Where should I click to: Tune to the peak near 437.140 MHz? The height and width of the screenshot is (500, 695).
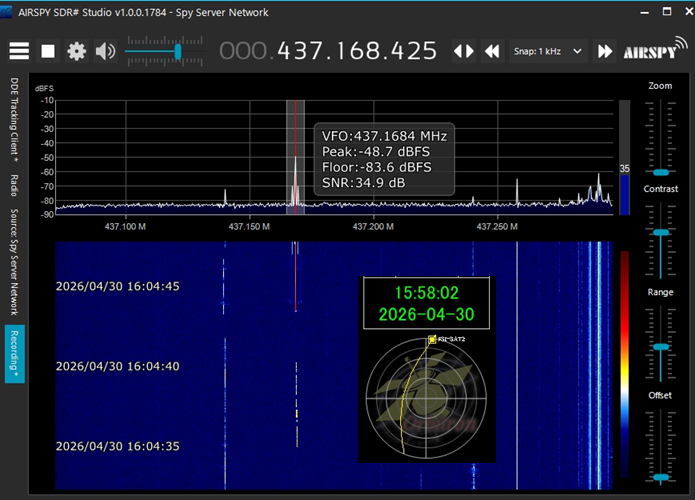tap(225, 197)
